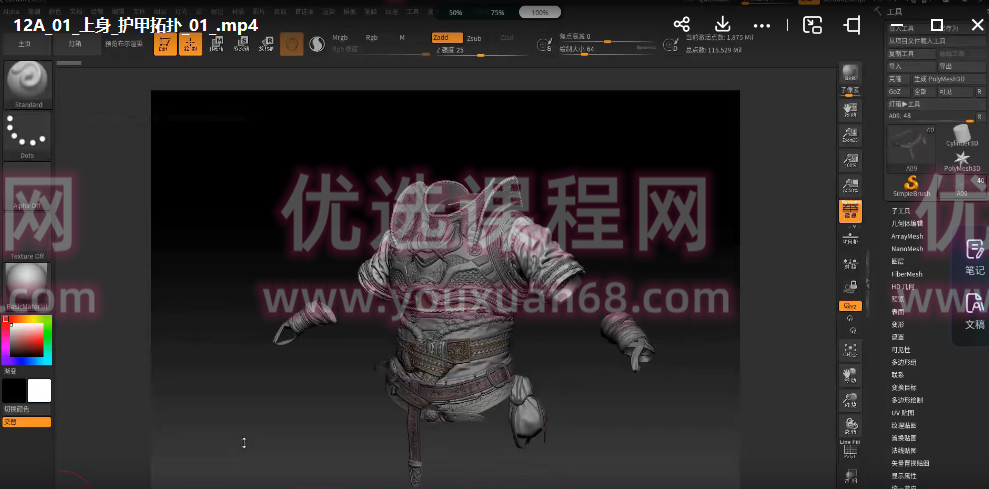The height and width of the screenshot is (489, 989).
Task: Expand the 子工具 subtool section
Action: click(901, 211)
